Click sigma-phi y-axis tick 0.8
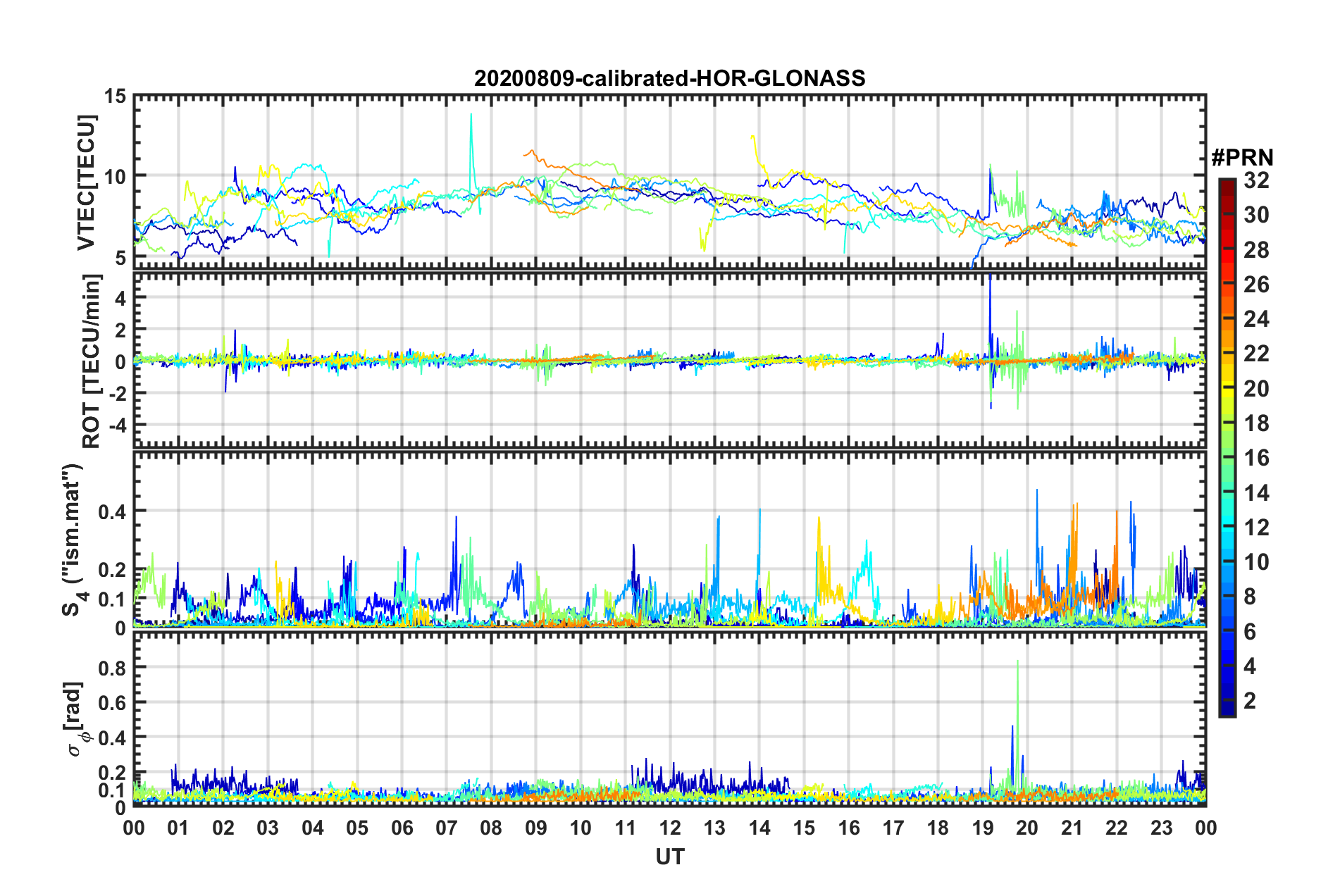Image resolution: width=1340 pixels, height=896 pixels. [x=113, y=667]
